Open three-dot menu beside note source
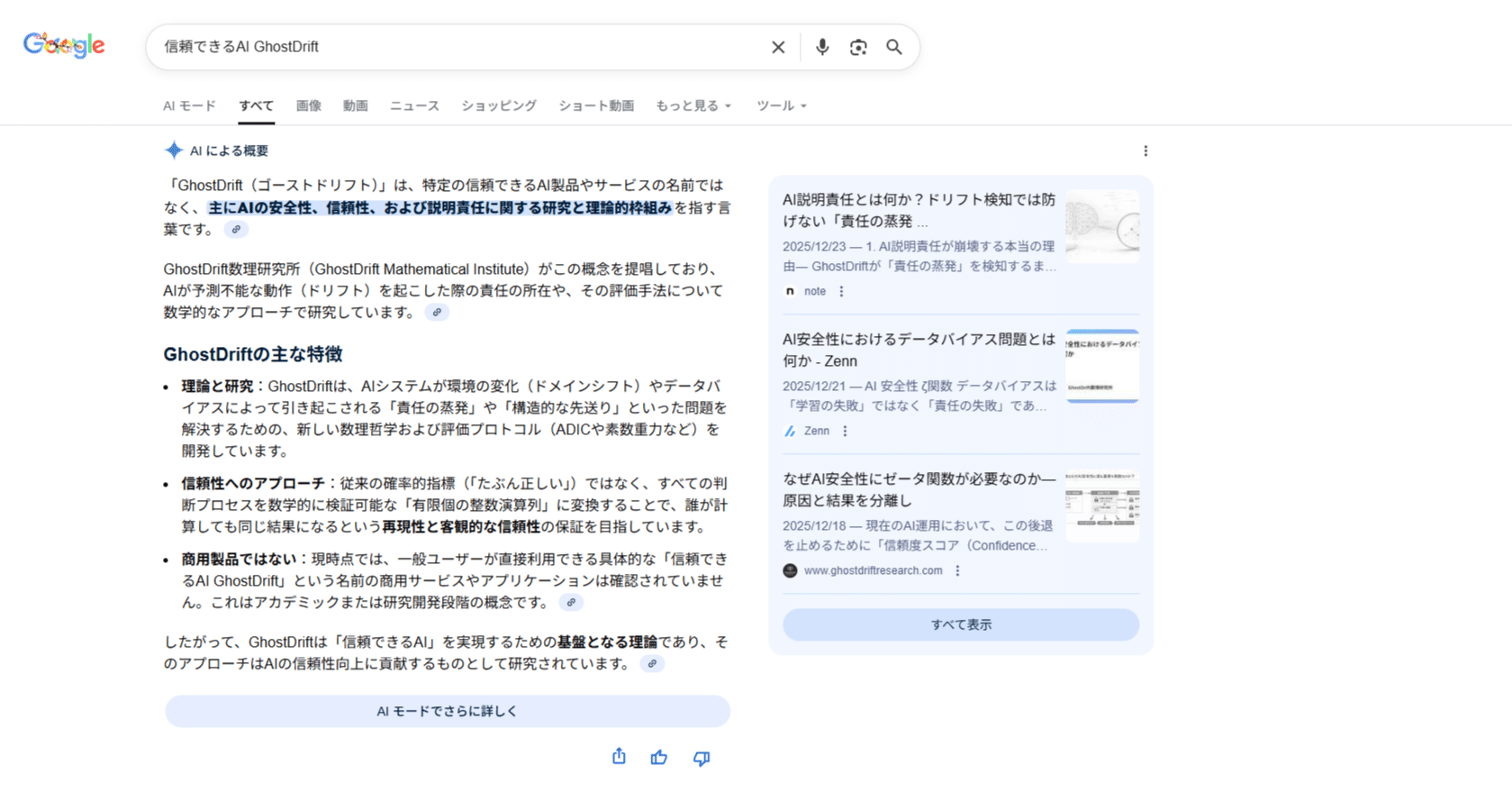1512x792 pixels. (x=842, y=291)
